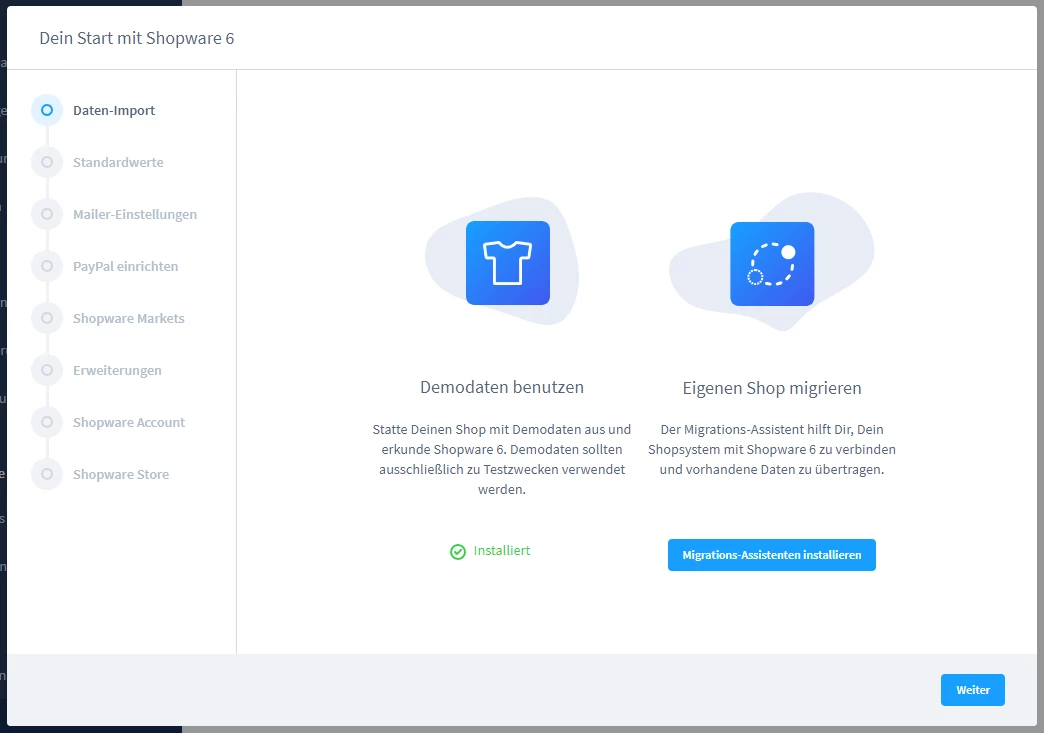Click the PayPal einrichten step circle

(x=47, y=266)
